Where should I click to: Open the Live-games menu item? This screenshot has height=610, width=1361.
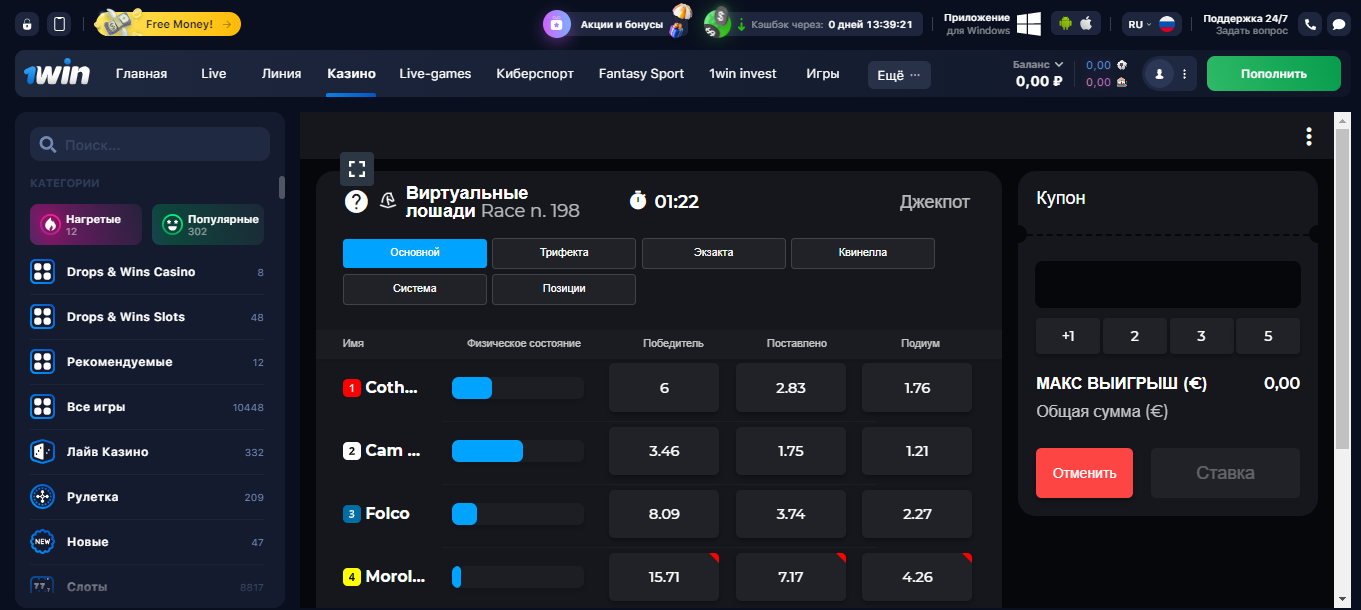point(435,73)
